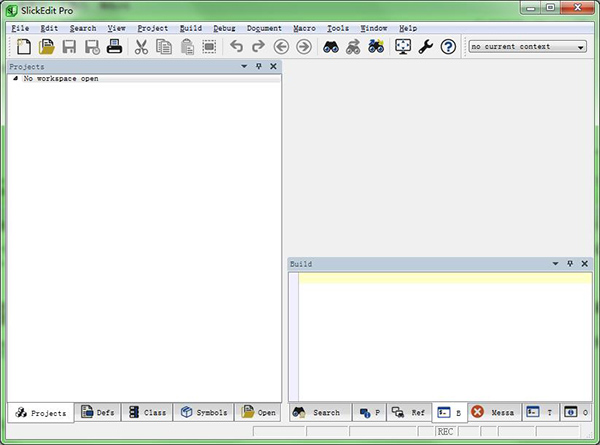
Task: Click the Copy icon
Action: click(x=164, y=47)
